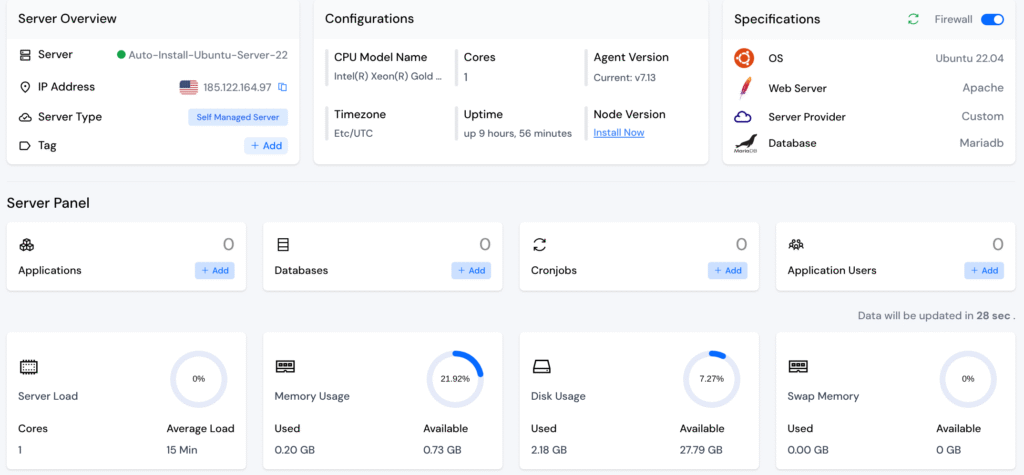Click the Disk Usage 7.27% progress ring

click(x=711, y=379)
